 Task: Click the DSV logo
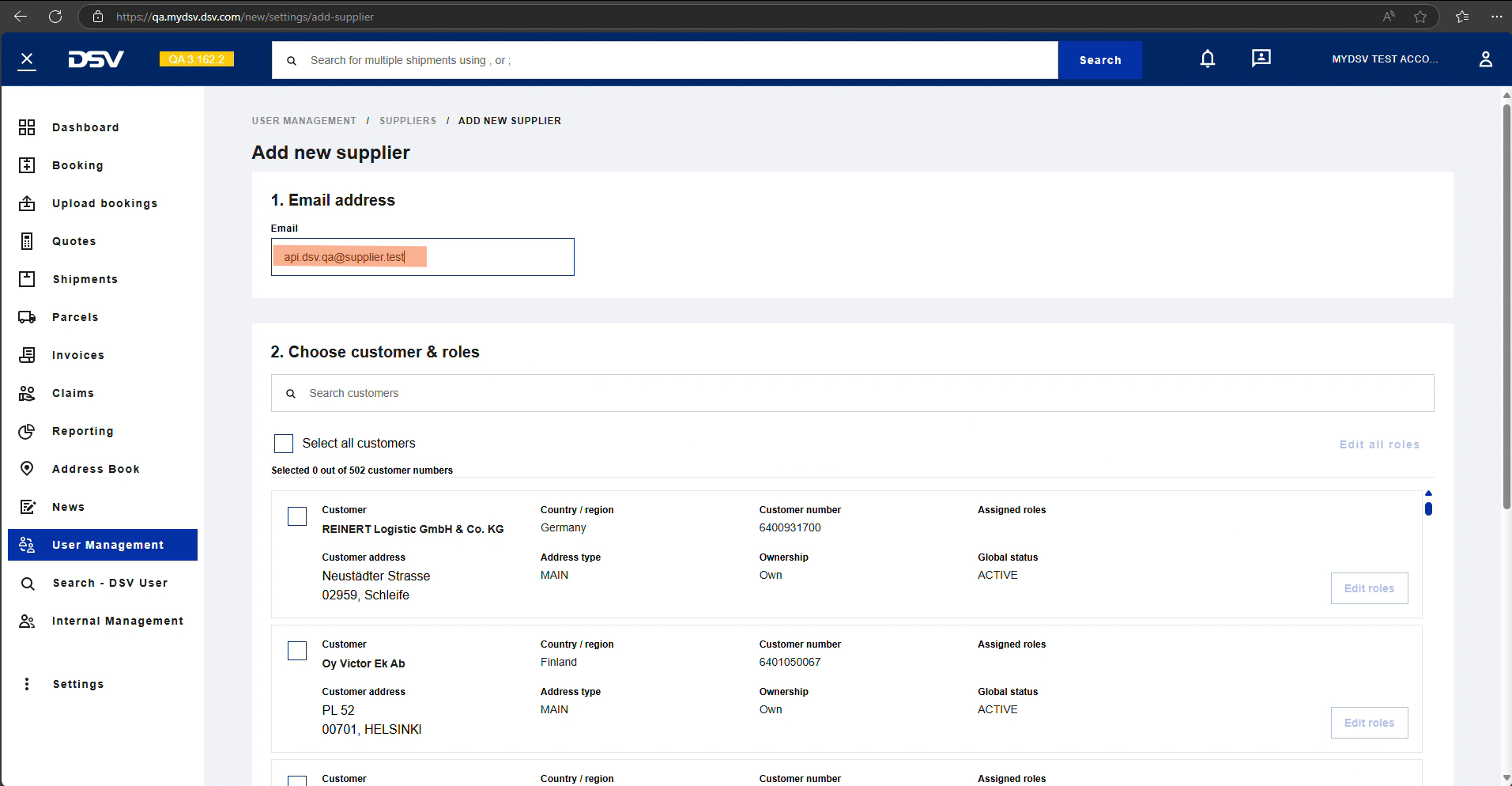(96, 59)
